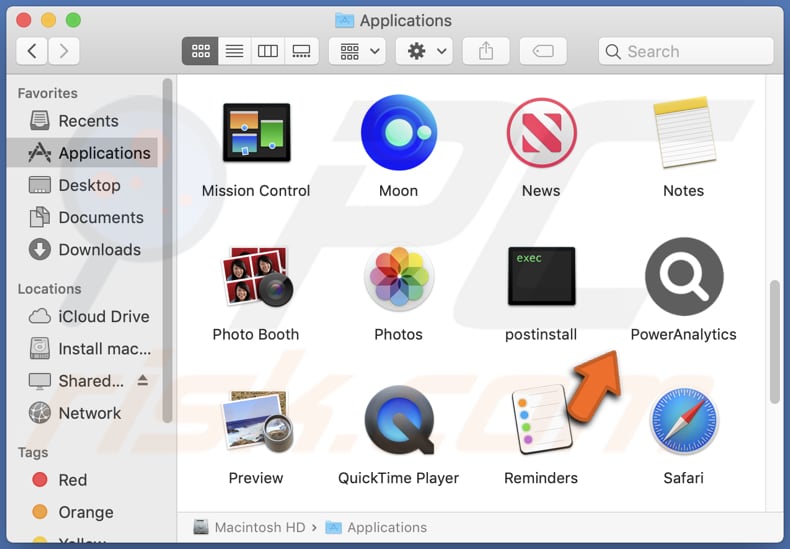Screen dimensions: 790x549
Task: Click the sidebar scrollbar
Action: point(167,250)
